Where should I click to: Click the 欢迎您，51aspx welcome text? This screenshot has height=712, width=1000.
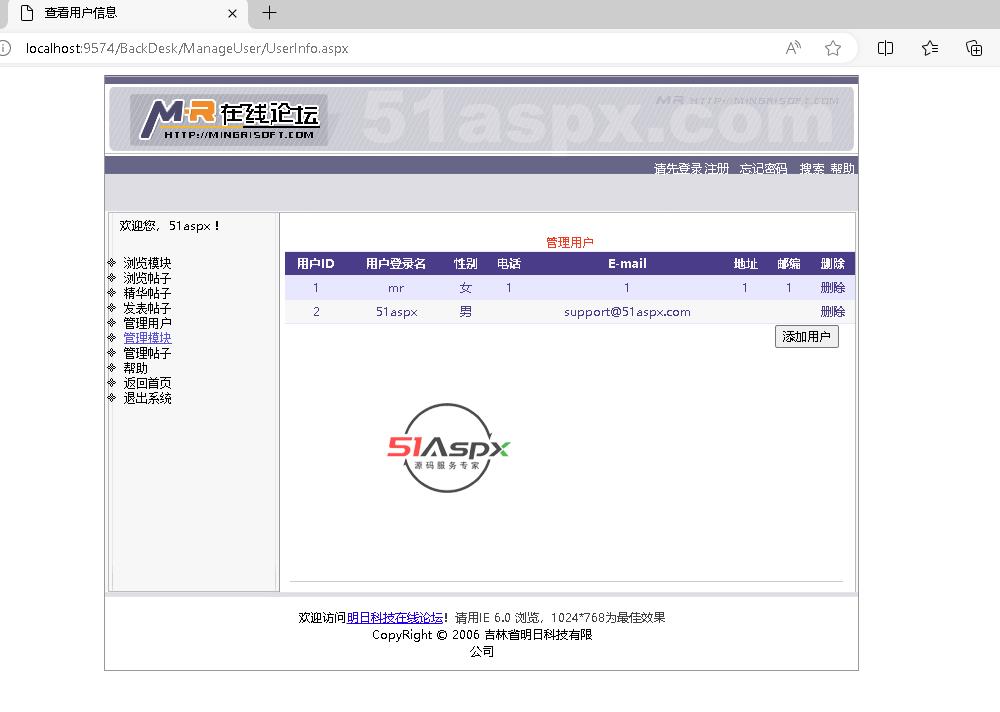click(169, 226)
